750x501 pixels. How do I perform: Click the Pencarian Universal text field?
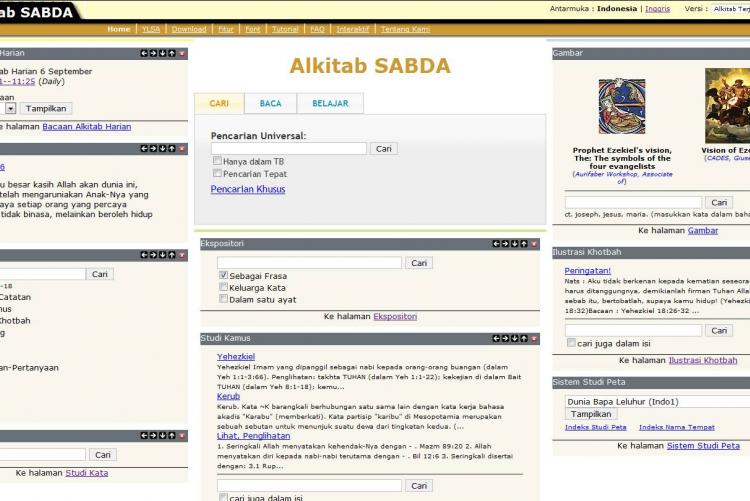289,149
